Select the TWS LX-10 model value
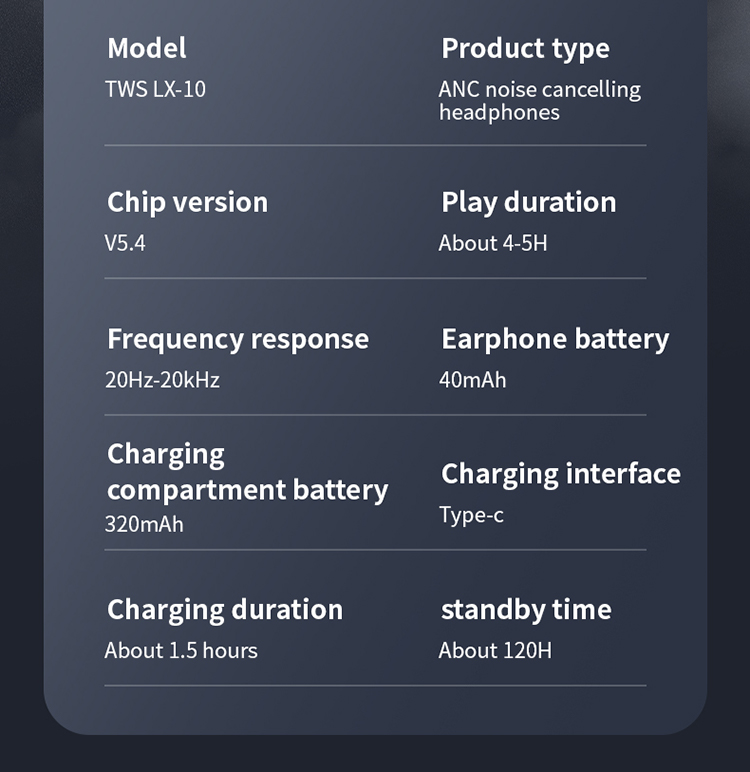This screenshot has width=750, height=772. pos(156,89)
